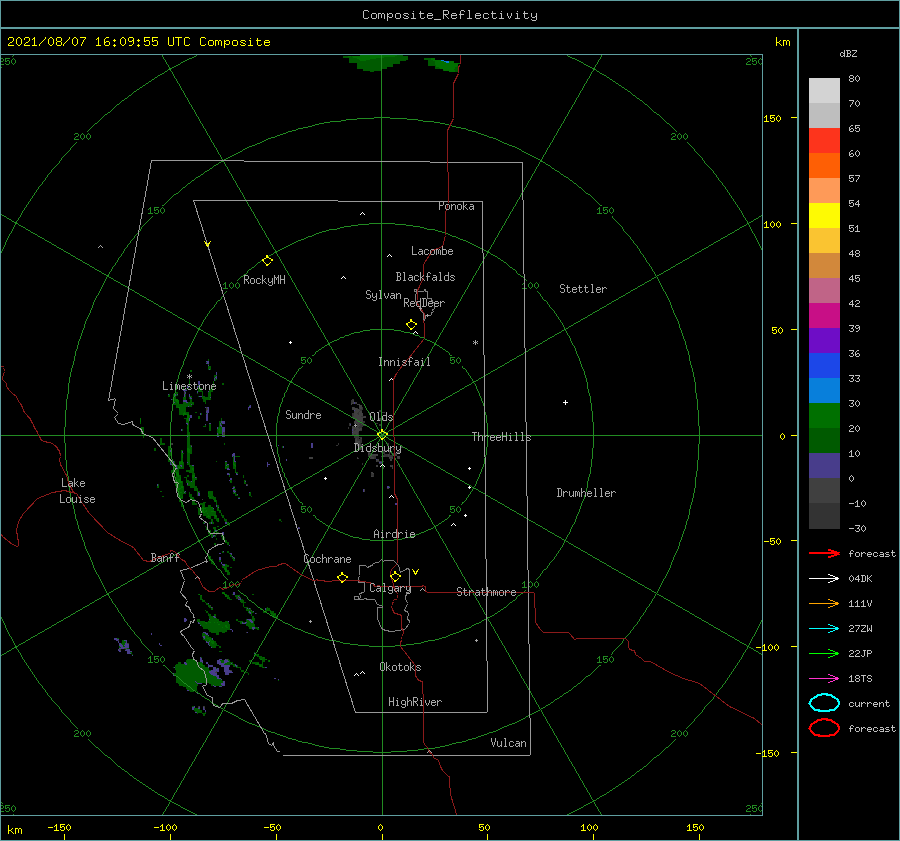
Task: Select the magenta 18TS arrow icon
Action: (824, 679)
